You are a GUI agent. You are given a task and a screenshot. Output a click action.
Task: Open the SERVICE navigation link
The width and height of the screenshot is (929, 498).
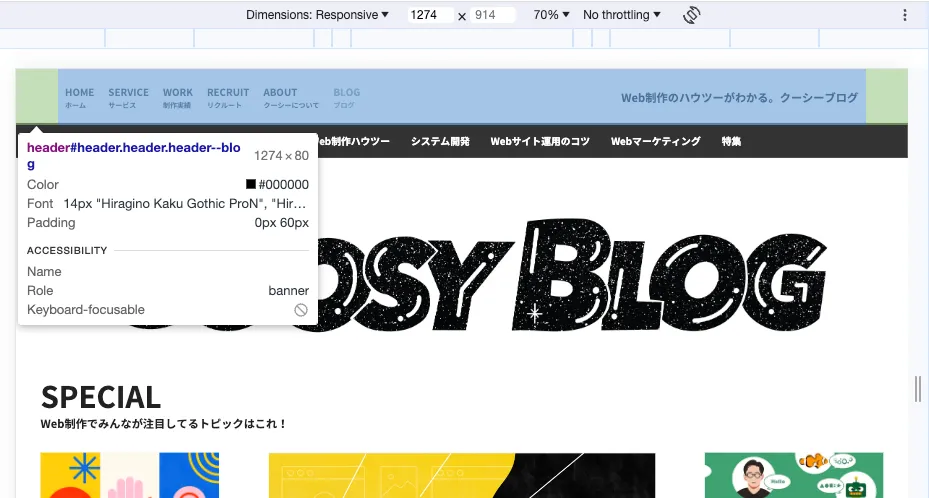point(128,98)
